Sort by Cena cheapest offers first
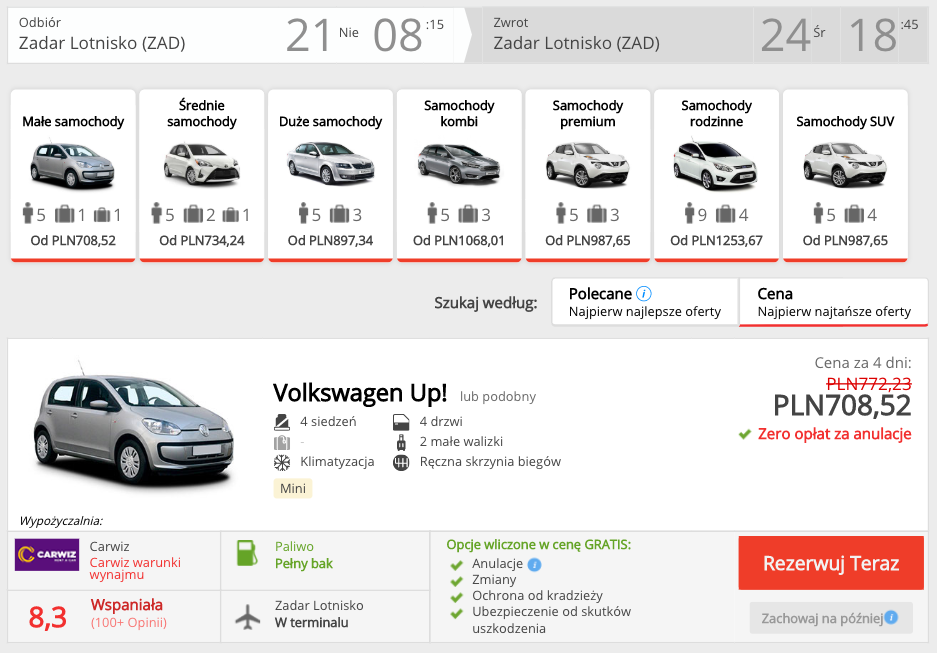The width and height of the screenshot is (937, 653). pyautogui.click(x=834, y=302)
